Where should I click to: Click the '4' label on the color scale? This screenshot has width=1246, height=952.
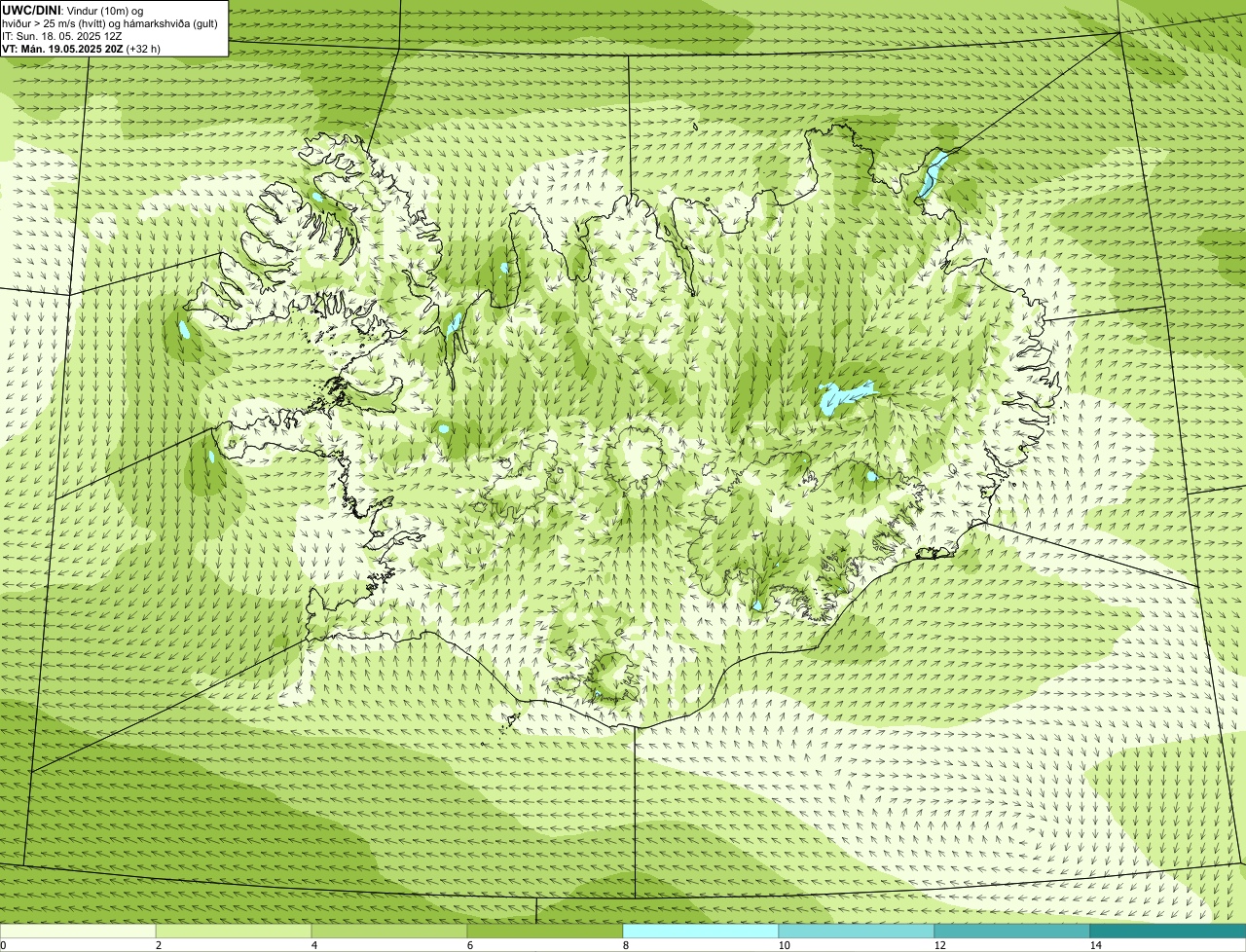[x=313, y=945]
